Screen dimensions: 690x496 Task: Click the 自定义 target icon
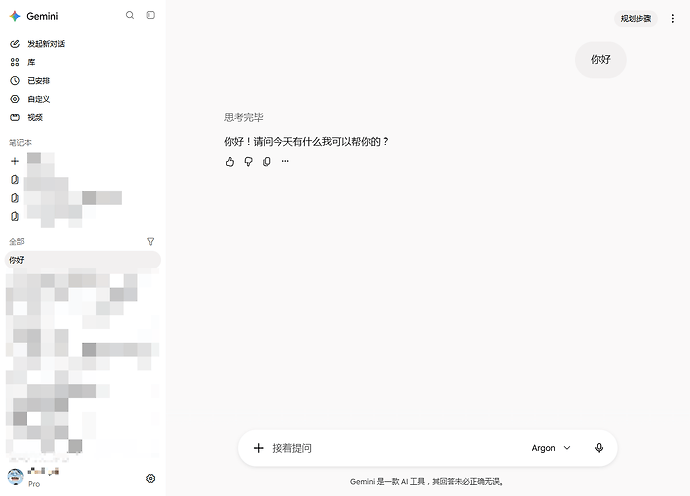pyautogui.click(x=15, y=99)
